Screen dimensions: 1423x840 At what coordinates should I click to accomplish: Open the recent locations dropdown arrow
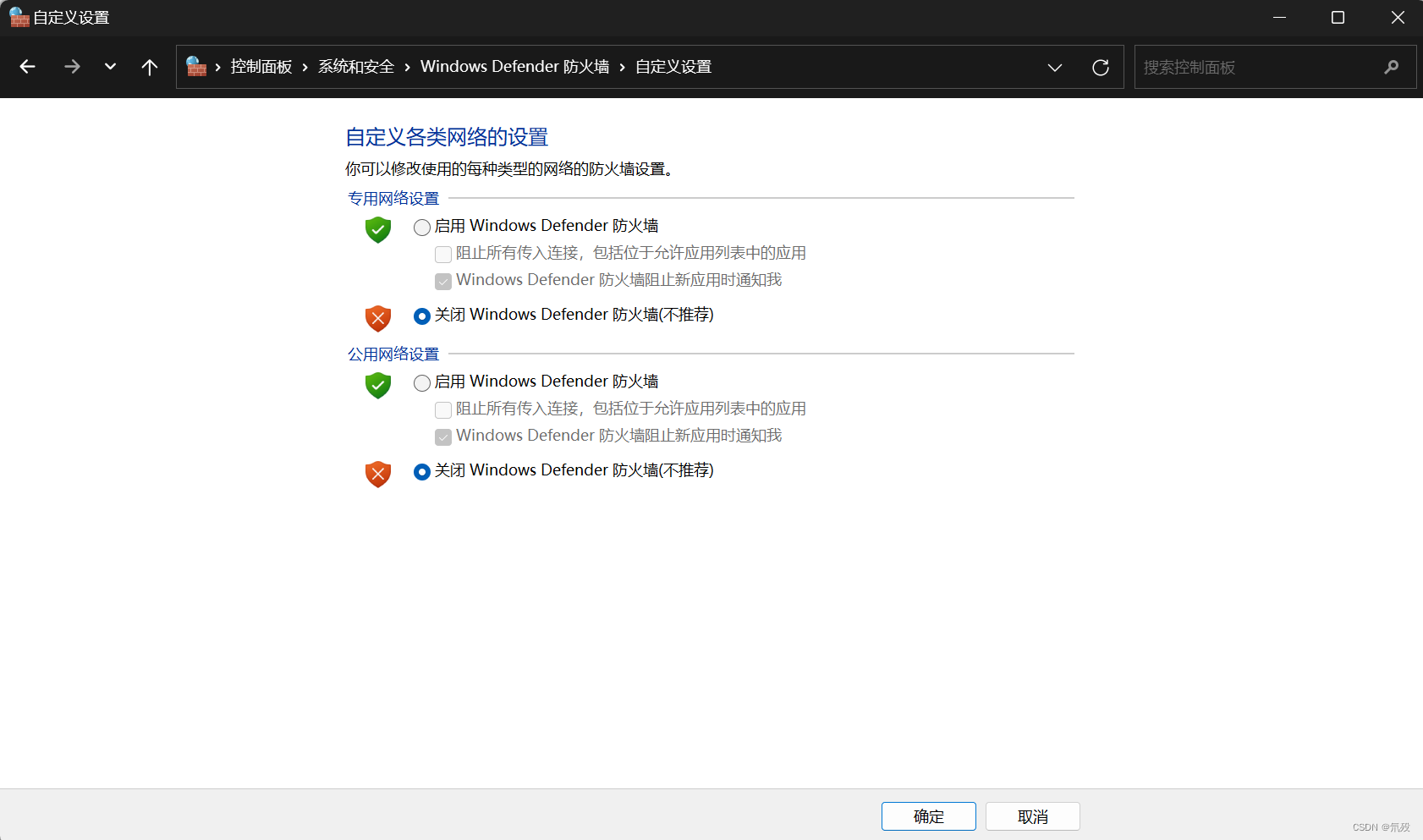click(x=110, y=67)
